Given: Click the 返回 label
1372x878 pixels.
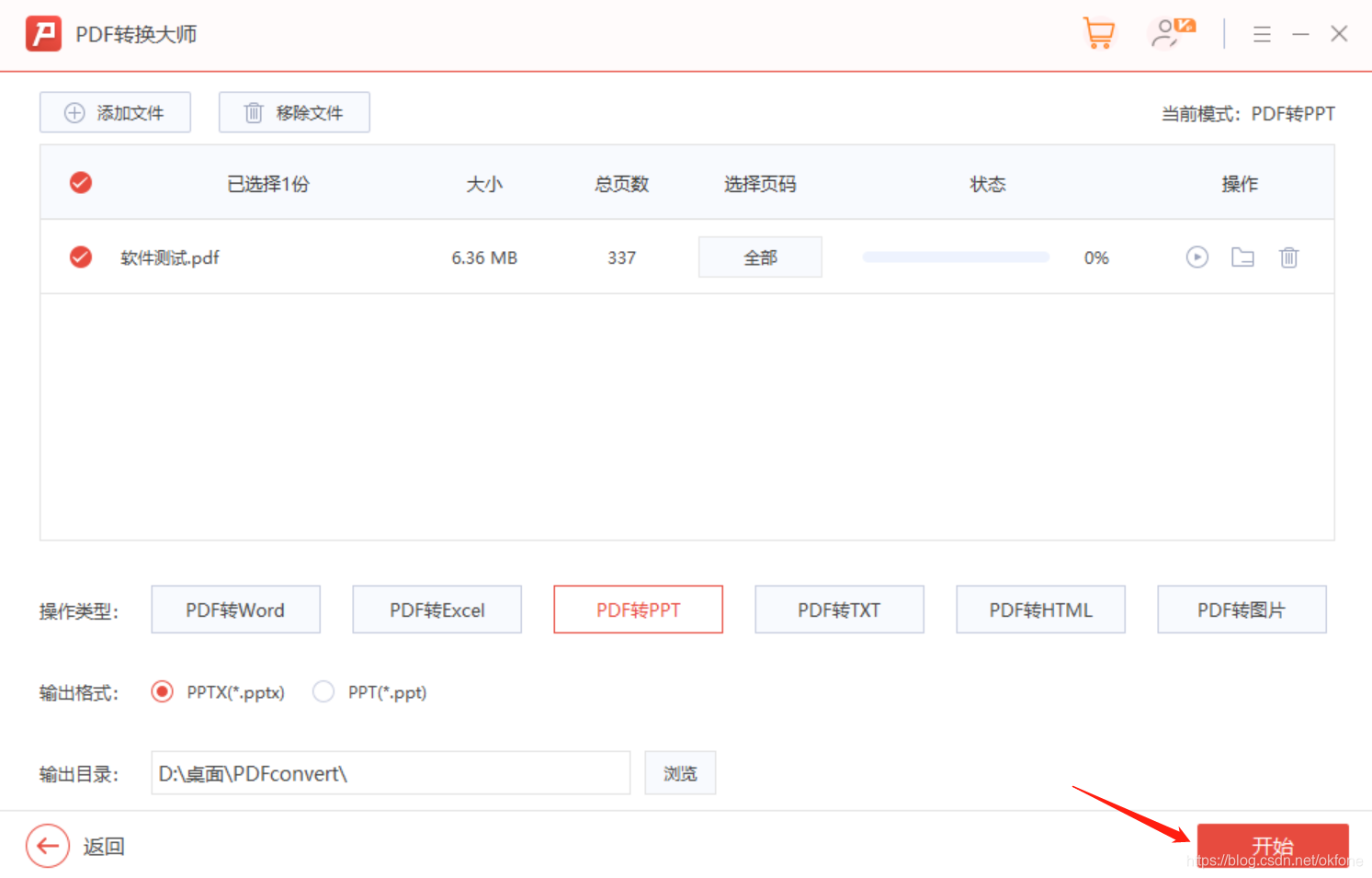Looking at the screenshot, I should (x=104, y=847).
